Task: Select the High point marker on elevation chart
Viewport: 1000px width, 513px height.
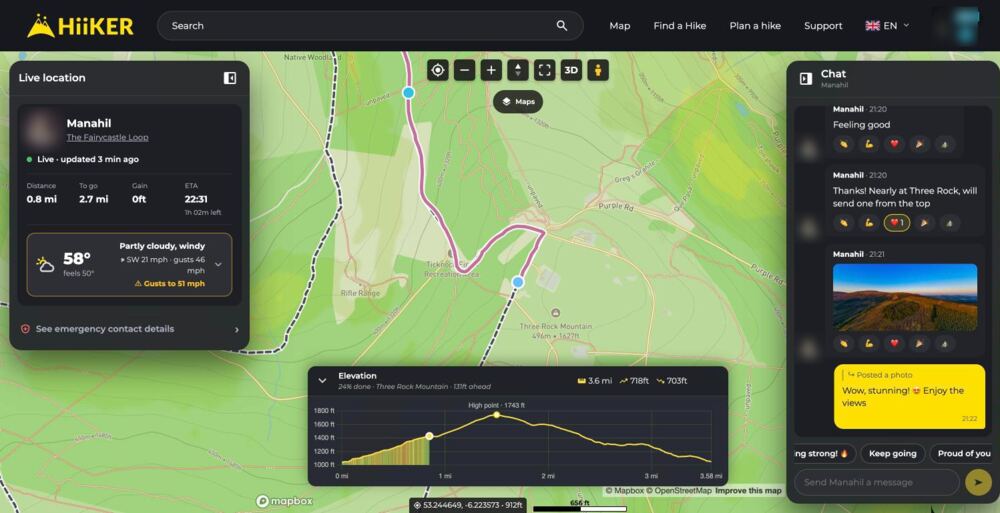Action: [496, 415]
